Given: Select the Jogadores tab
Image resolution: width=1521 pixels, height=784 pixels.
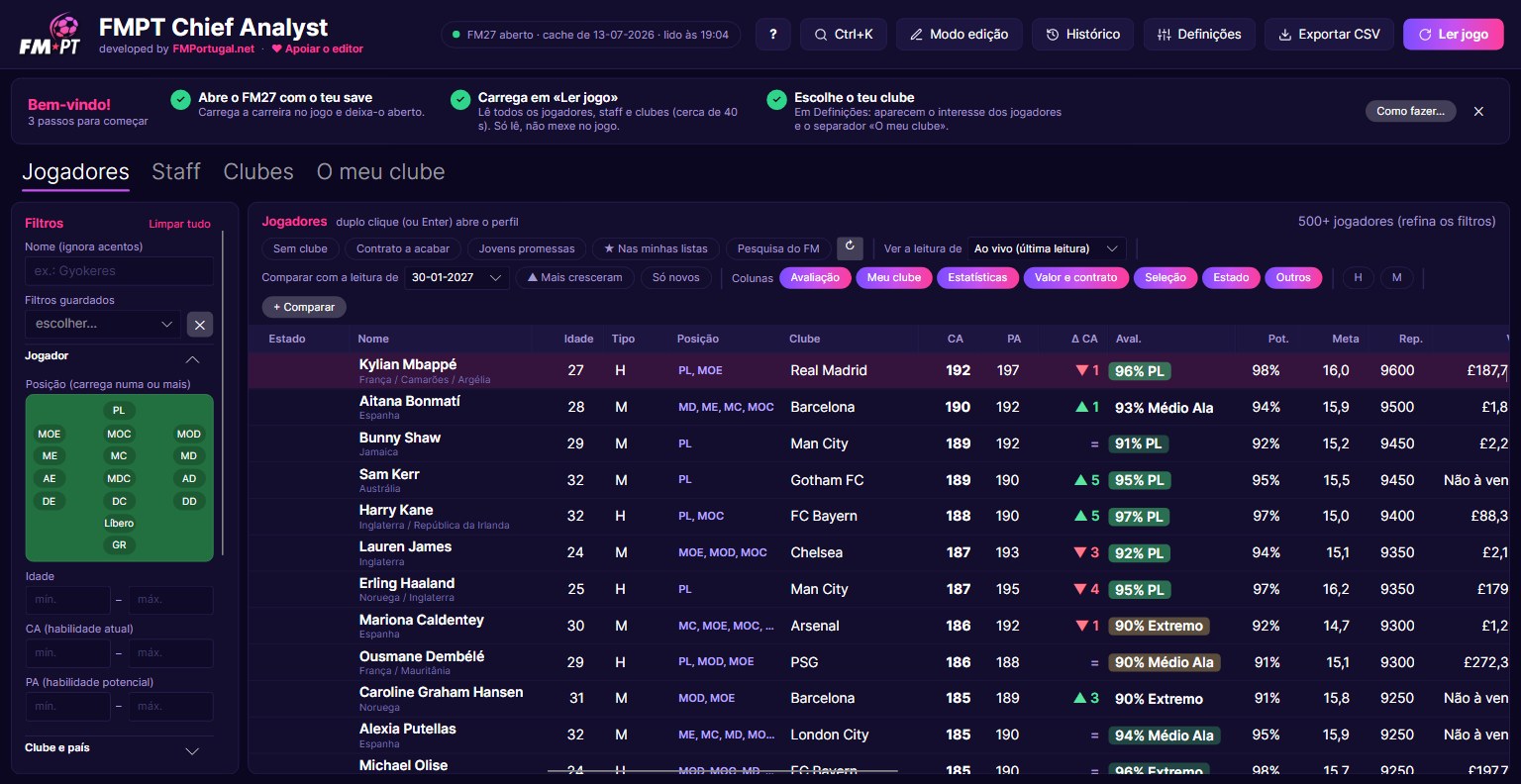Looking at the screenshot, I should click(x=75, y=173).
